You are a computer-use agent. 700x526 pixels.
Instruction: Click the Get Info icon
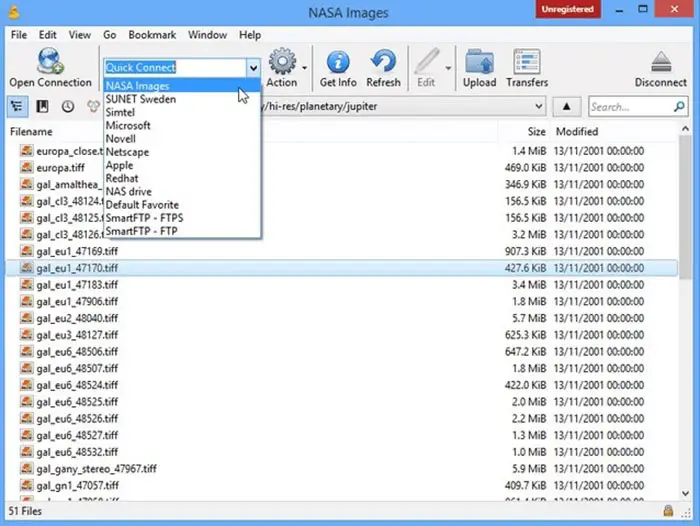click(x=338, y=62)
